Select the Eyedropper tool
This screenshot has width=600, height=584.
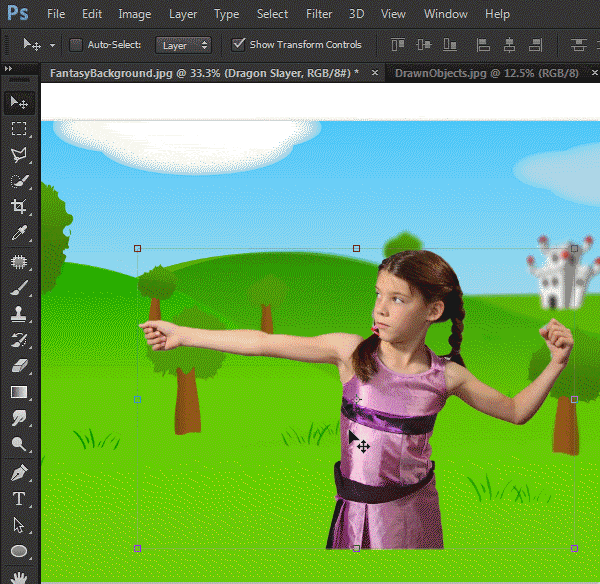point(19,232)
